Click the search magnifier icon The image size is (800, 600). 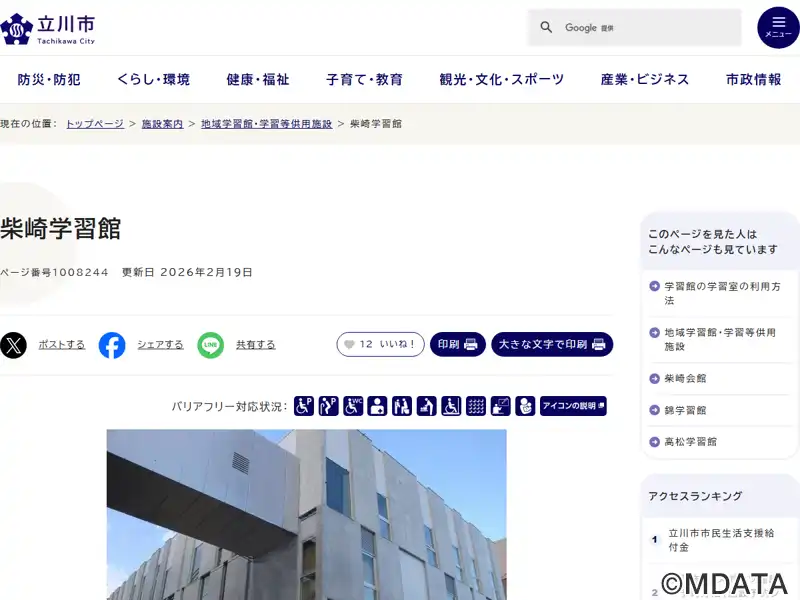546,27
